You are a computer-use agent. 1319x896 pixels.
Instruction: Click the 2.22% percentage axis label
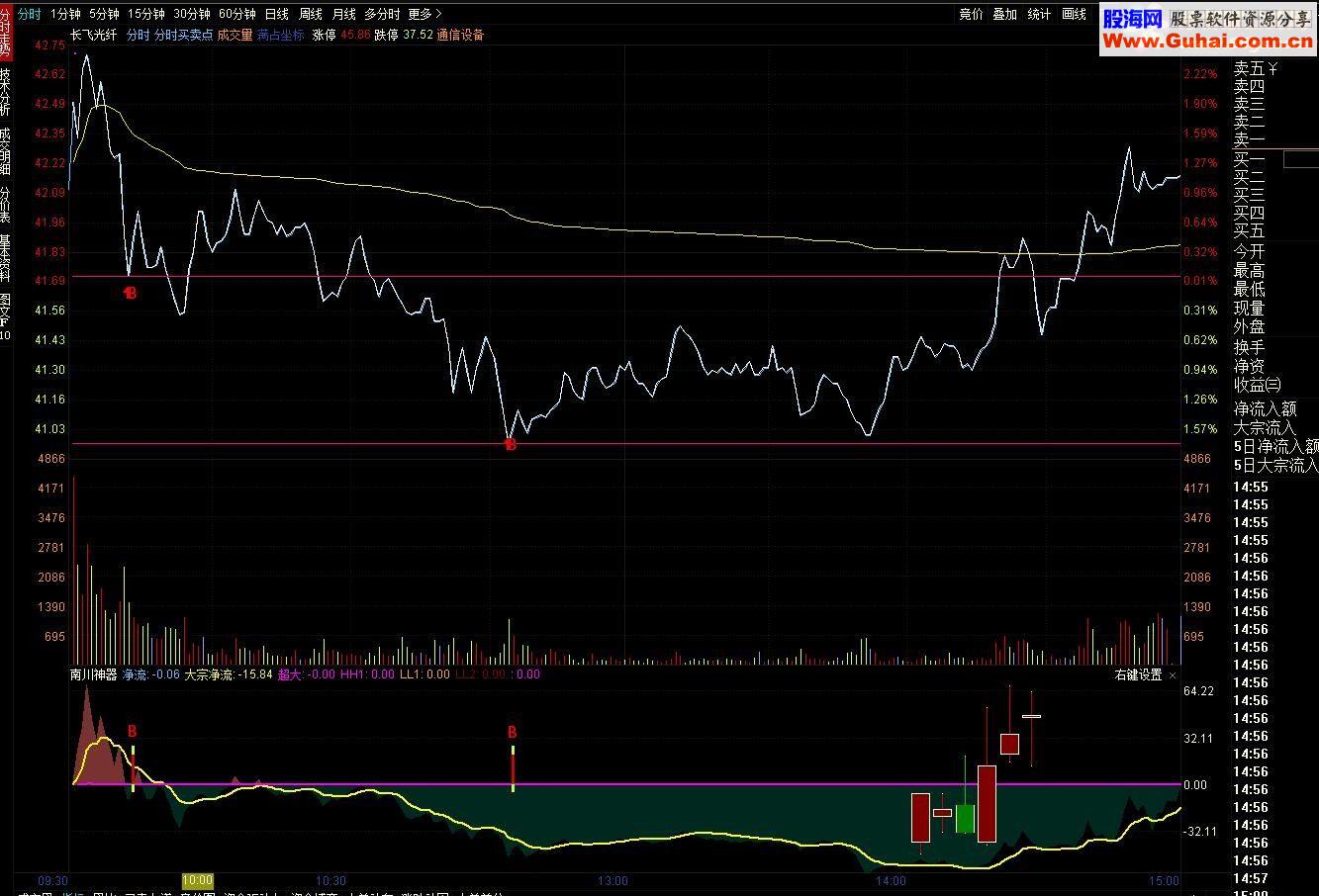tap(1200, 74)
